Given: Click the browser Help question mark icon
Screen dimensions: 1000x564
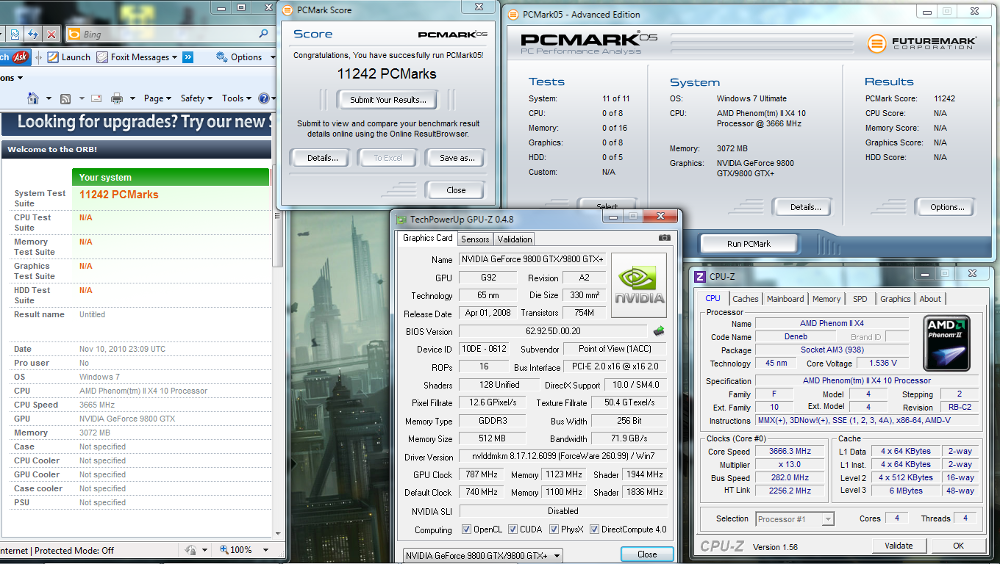Looking at the screenshot, I should 263,98.
